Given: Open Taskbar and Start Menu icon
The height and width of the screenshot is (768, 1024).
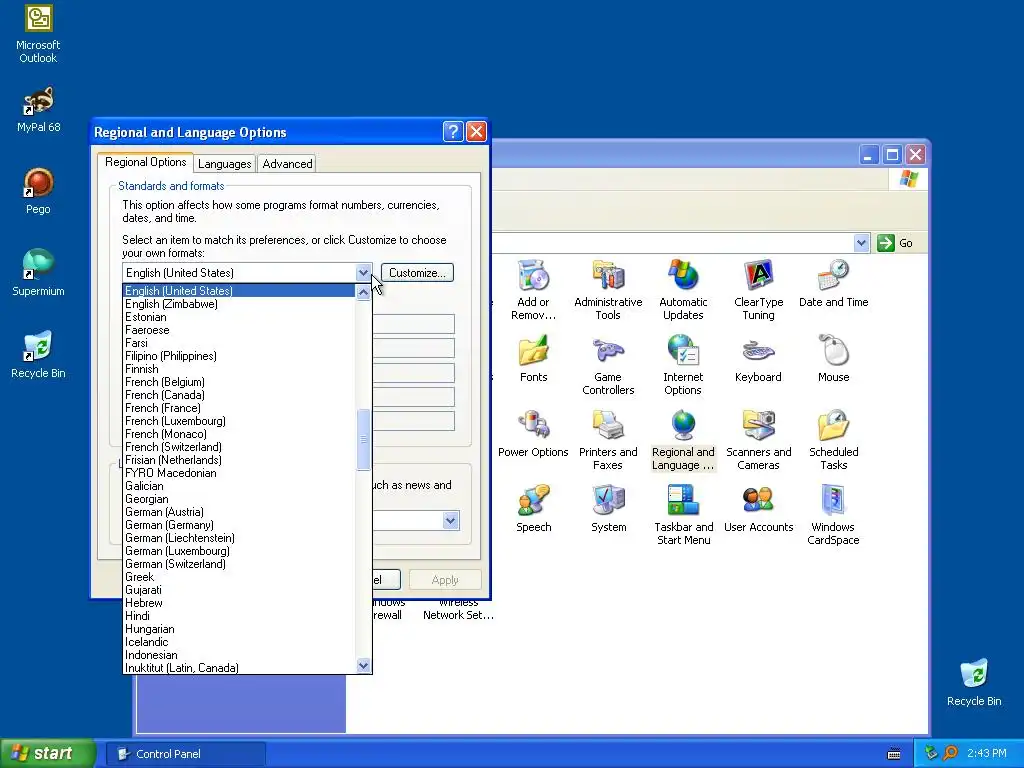Looking at the screenshot, I should coord(683,514).
